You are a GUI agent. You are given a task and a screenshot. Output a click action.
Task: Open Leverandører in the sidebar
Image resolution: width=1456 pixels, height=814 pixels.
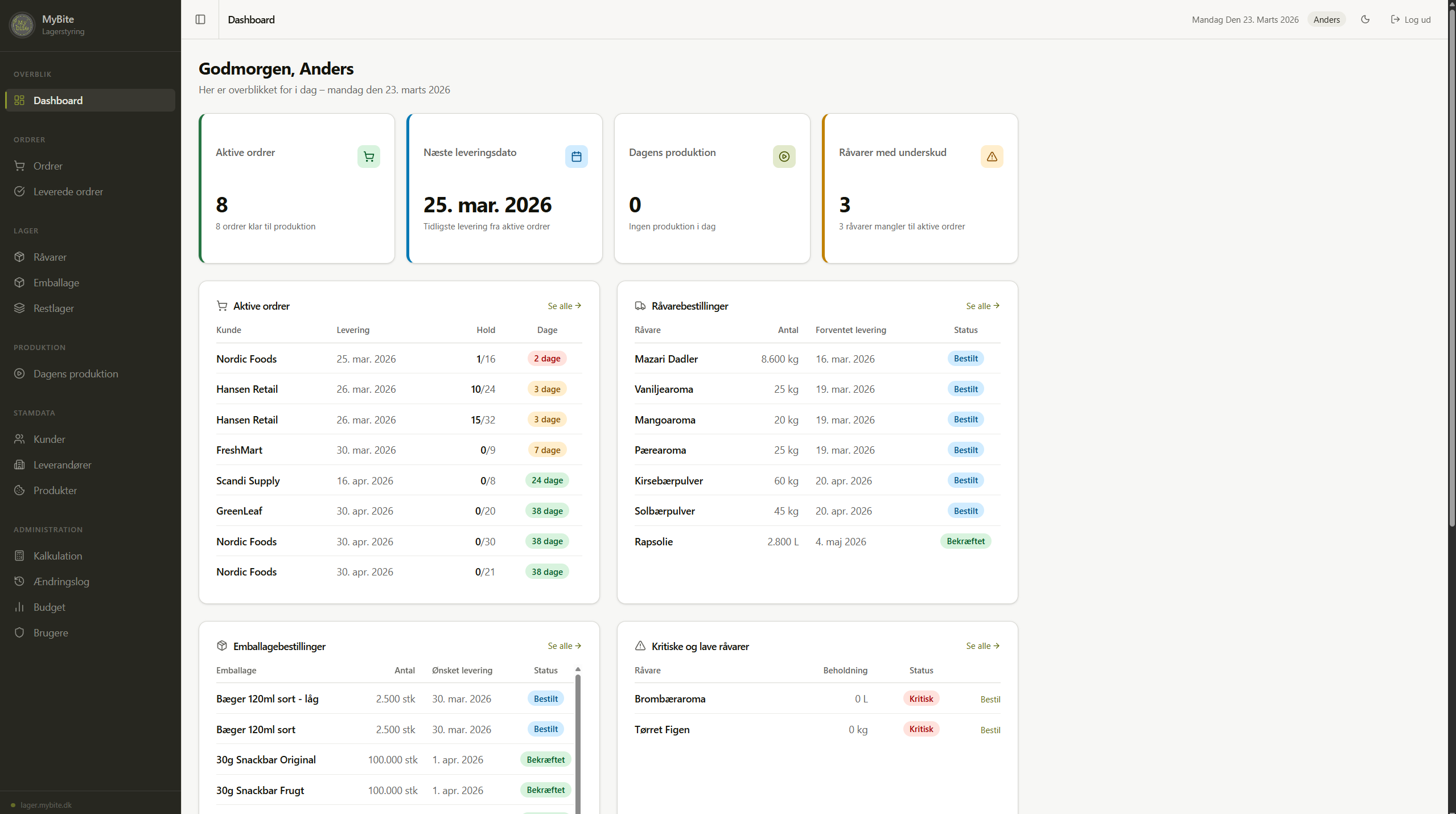[x=62, y=464]
